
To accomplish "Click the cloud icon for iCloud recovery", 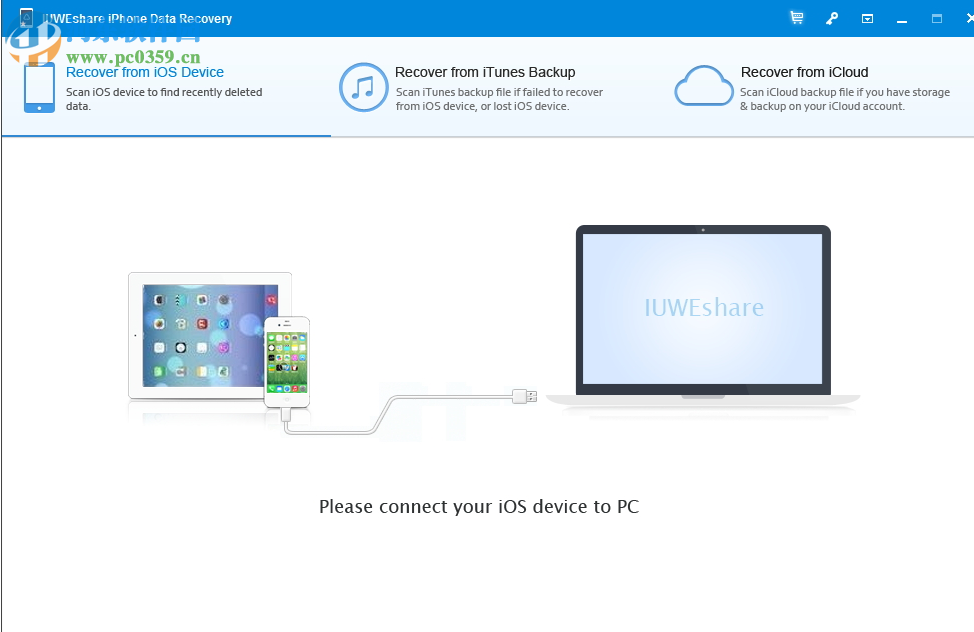I will [x=703, y=86].
